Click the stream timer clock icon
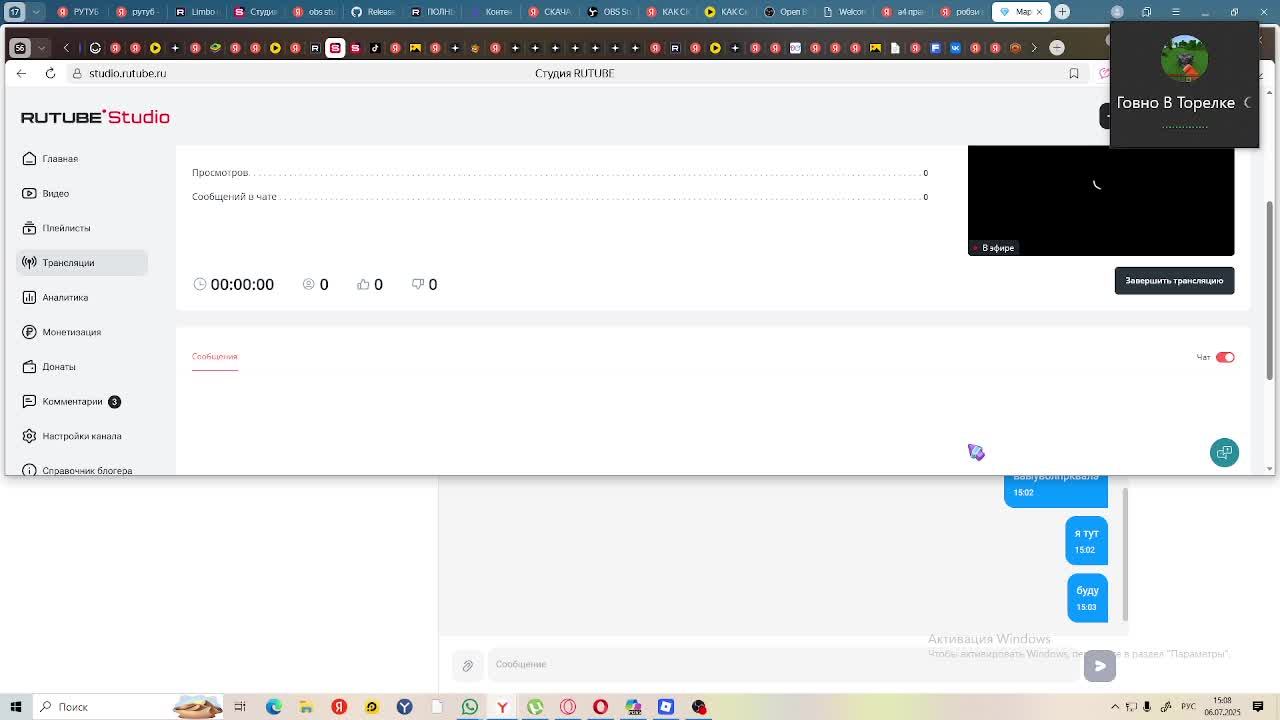The height and width of the screenshot is (720, 1280). 200,284
